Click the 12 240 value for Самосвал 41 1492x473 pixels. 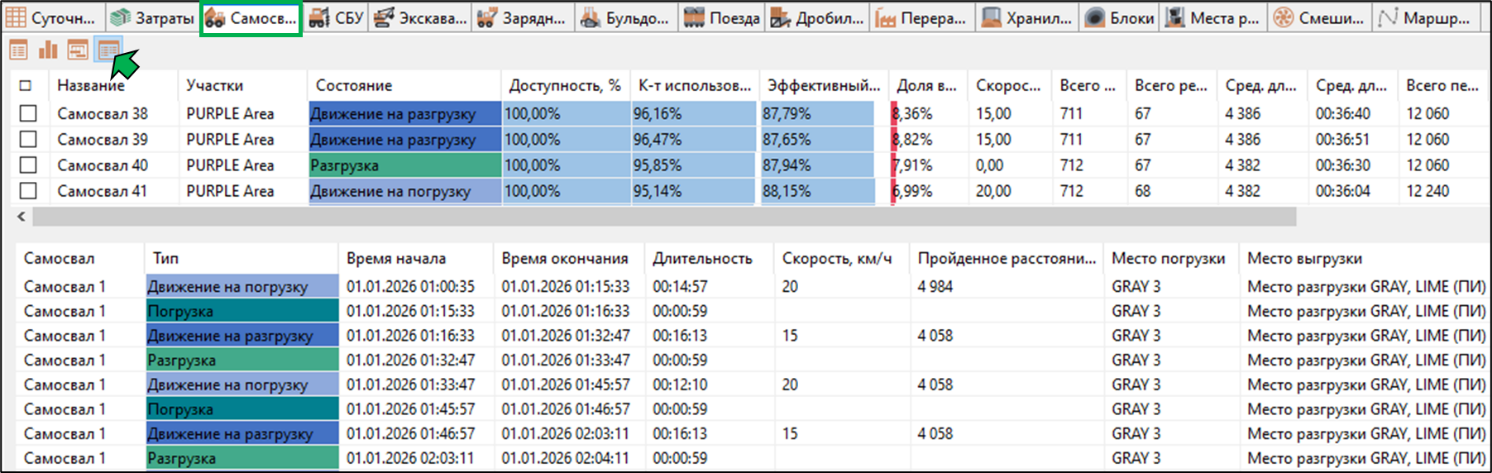pos(1427,191)
